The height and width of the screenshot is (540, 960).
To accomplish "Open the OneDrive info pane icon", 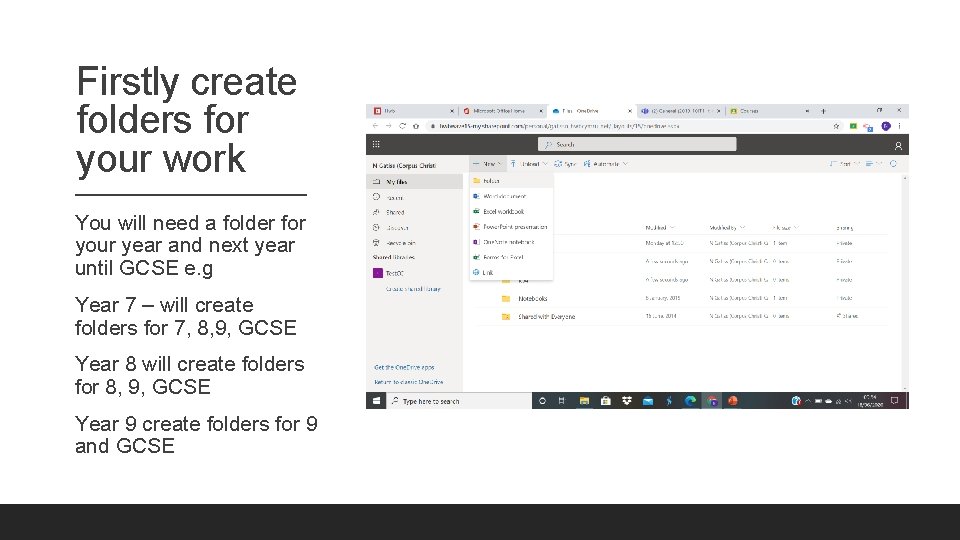I will (893, 164).
